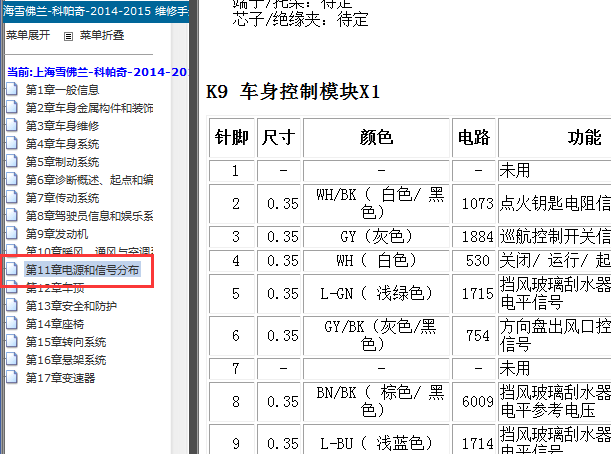Click color cell GY（灰色）
This screenshot has height=454, width=611.
click(x=376, y=237)
